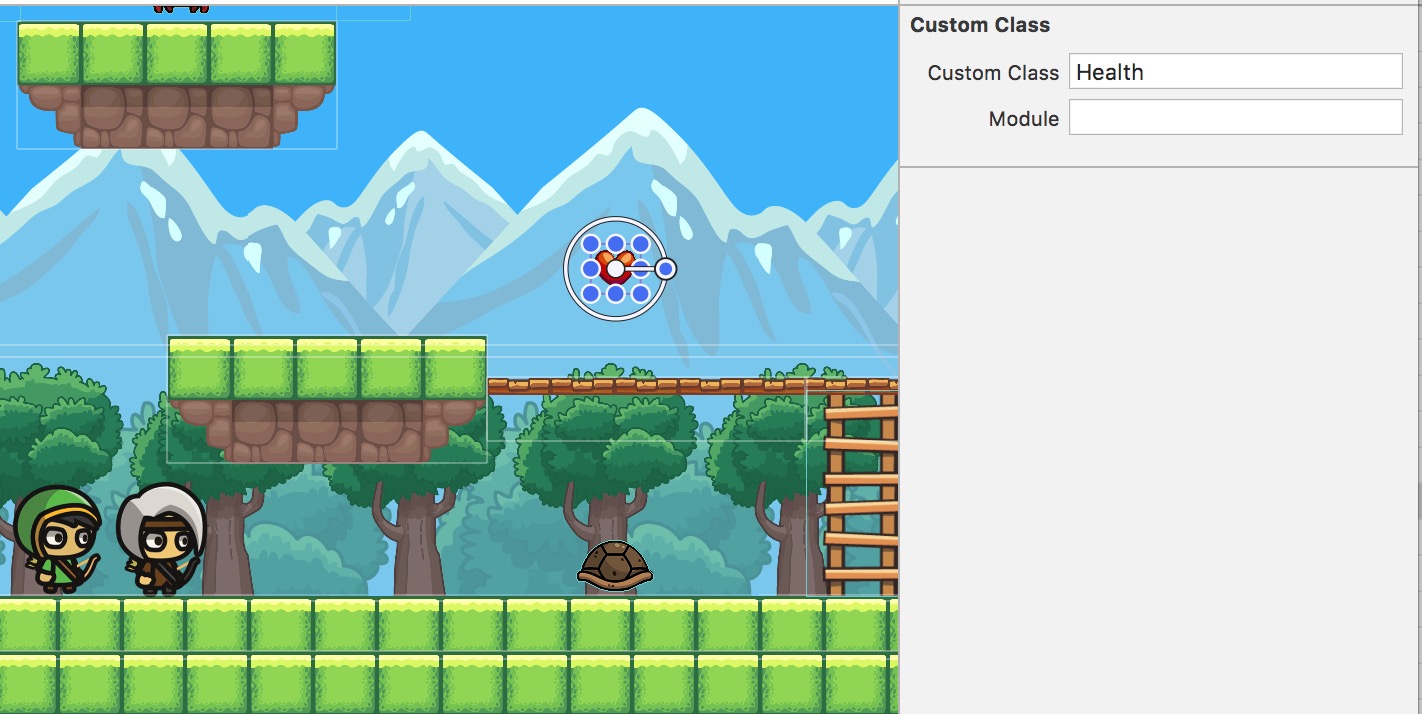The width and height of the screenshot is (1422, 714).
Task: Click the bottom-middle resize handle of the heart
Action: tap(615, 294)
